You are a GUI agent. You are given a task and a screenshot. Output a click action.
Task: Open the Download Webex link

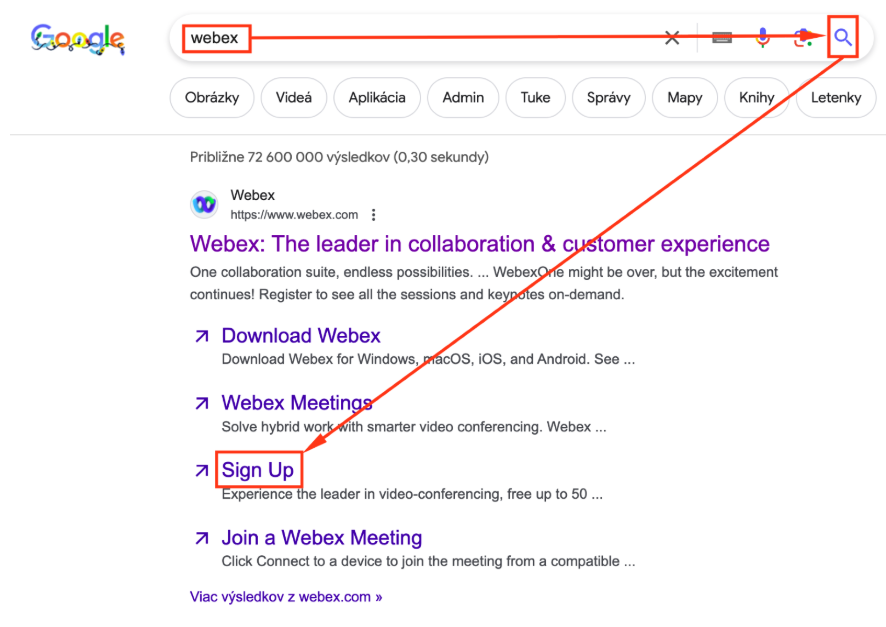301,336
